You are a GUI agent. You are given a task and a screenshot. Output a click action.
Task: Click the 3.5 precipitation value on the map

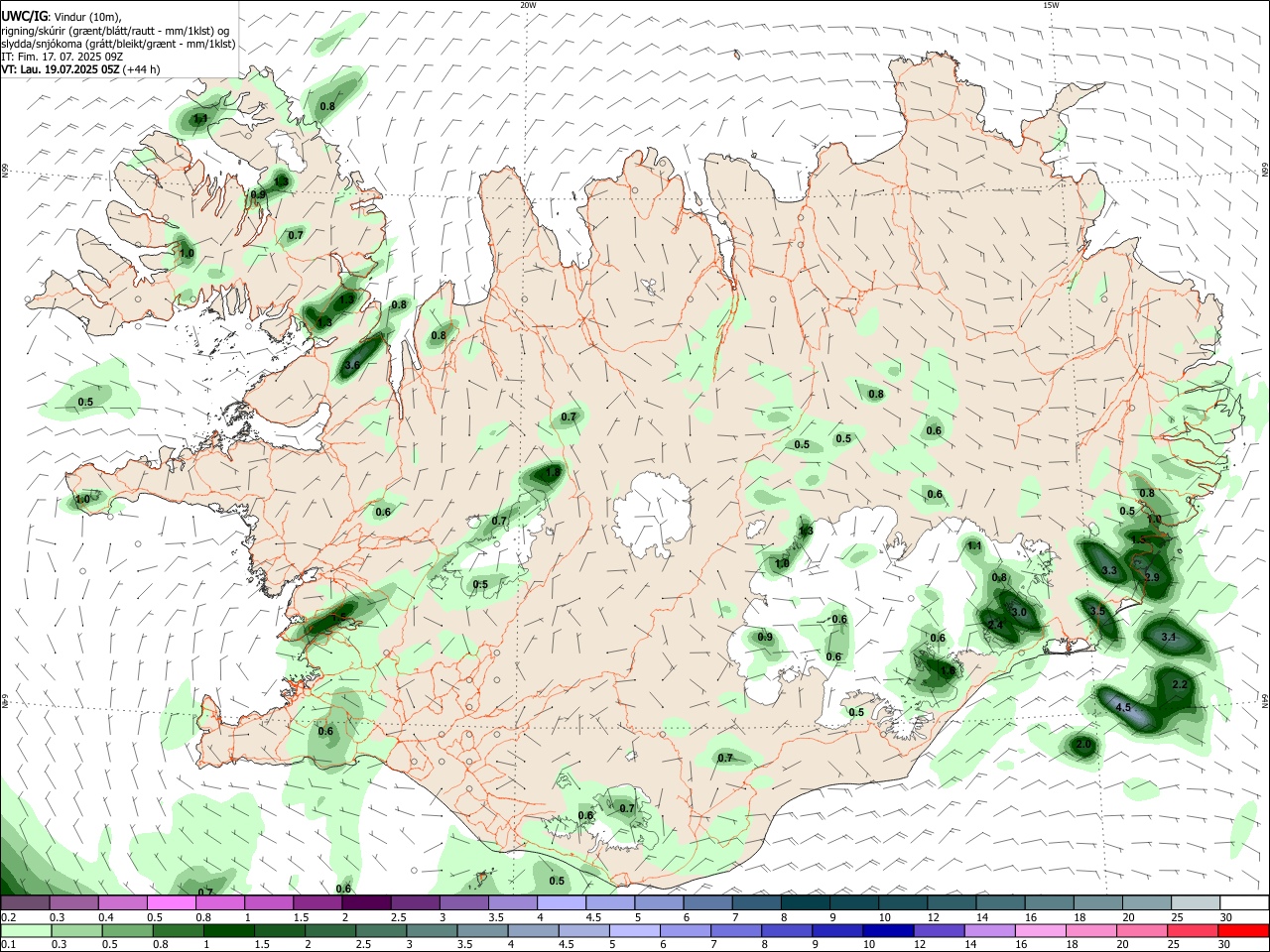click(x=1096, y=611)
